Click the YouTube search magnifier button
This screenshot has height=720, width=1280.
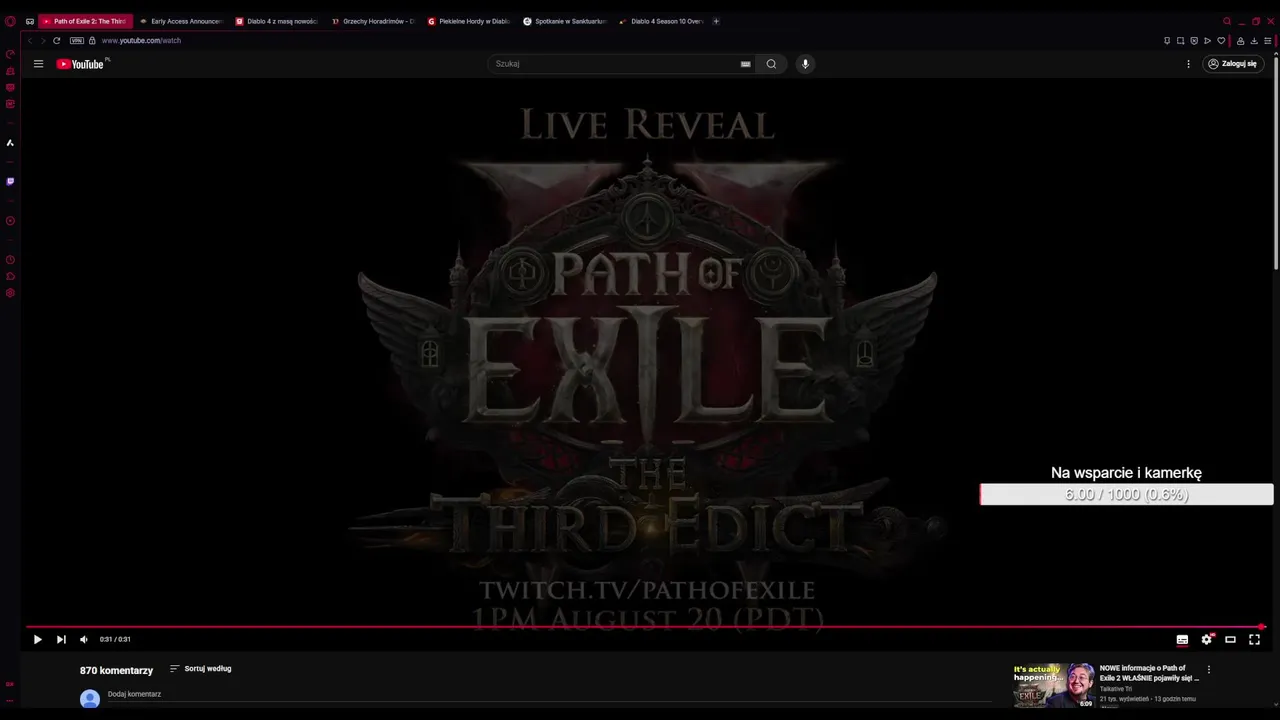click(771, 64)
